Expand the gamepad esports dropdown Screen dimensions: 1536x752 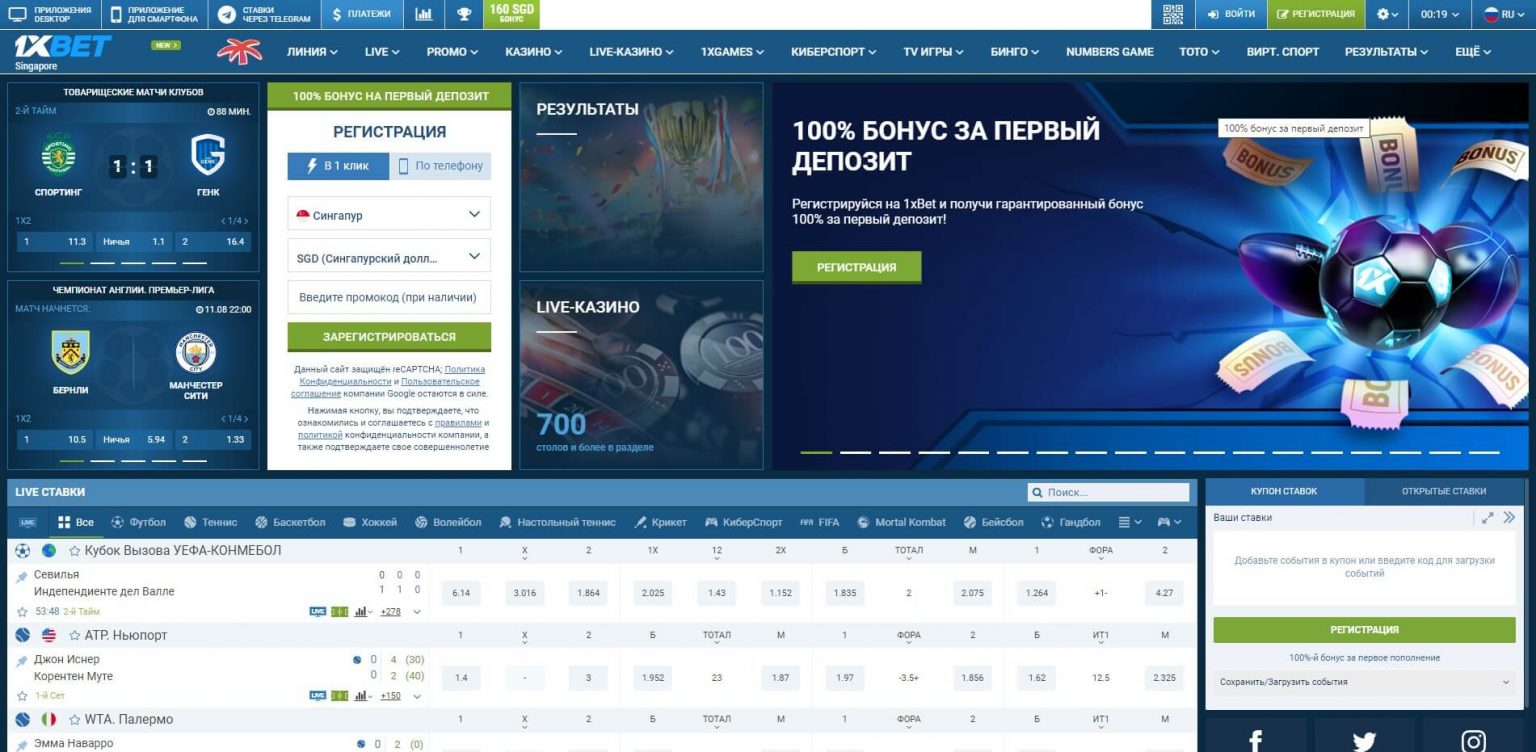tap(1169, 522)
